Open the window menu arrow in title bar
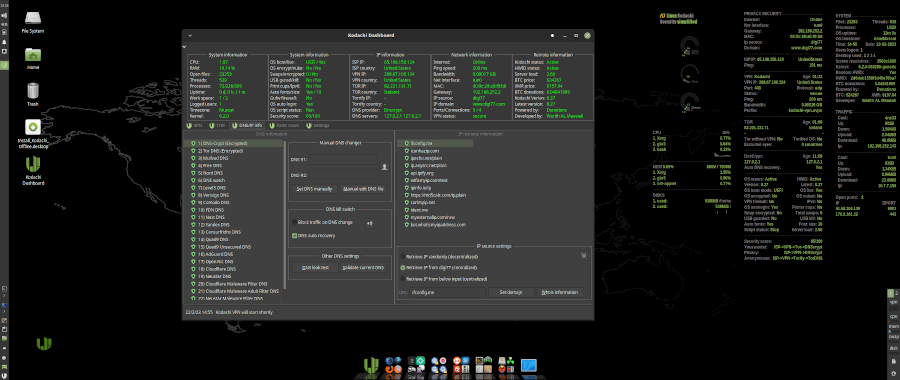 (x=189, y=35)
